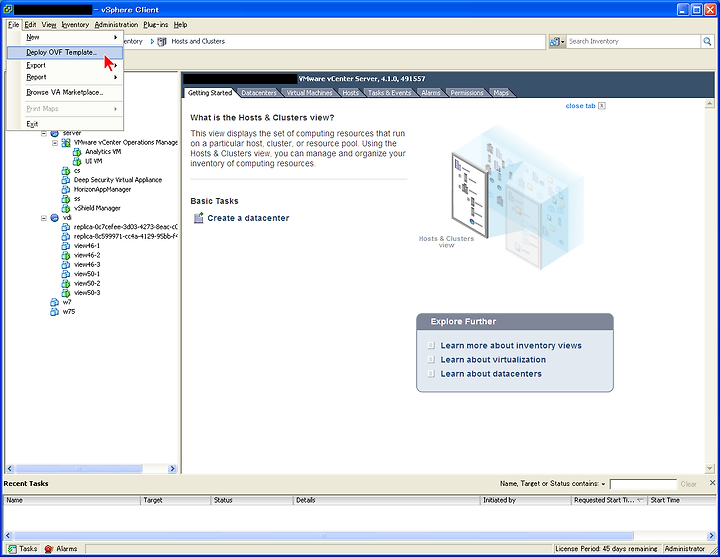Open the Export submenu
720x557 pixels.
tap(65, 65)
